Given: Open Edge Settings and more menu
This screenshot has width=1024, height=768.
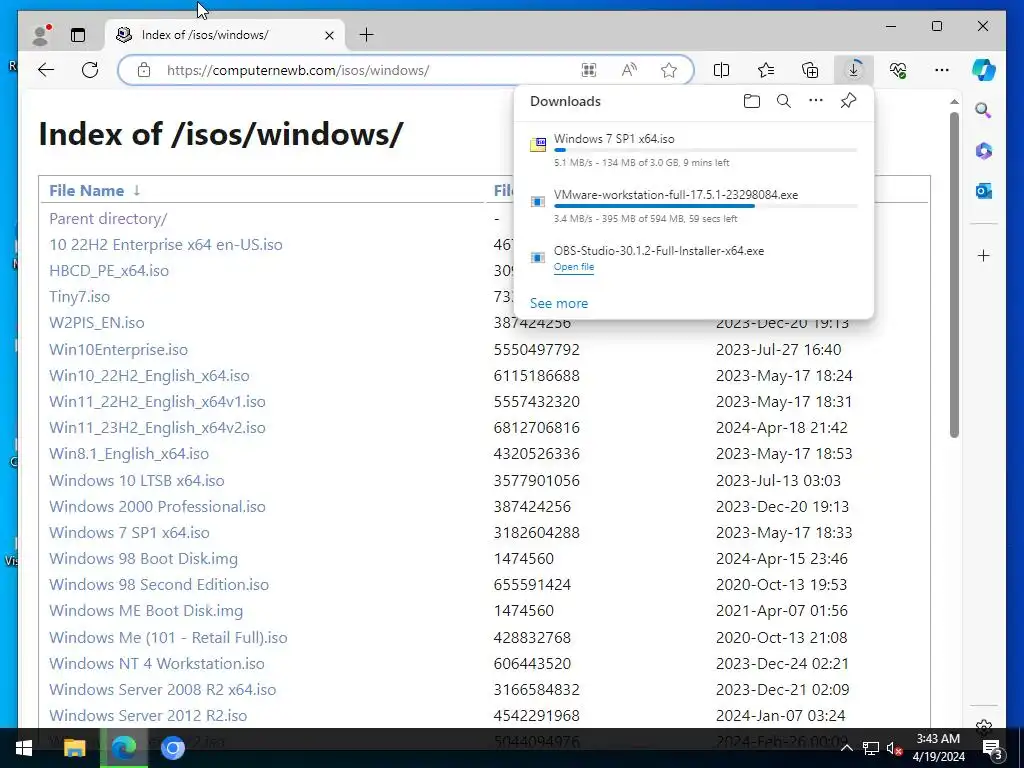Looking at the screenshot, I should pyautogui.click(x=941, y=70).
